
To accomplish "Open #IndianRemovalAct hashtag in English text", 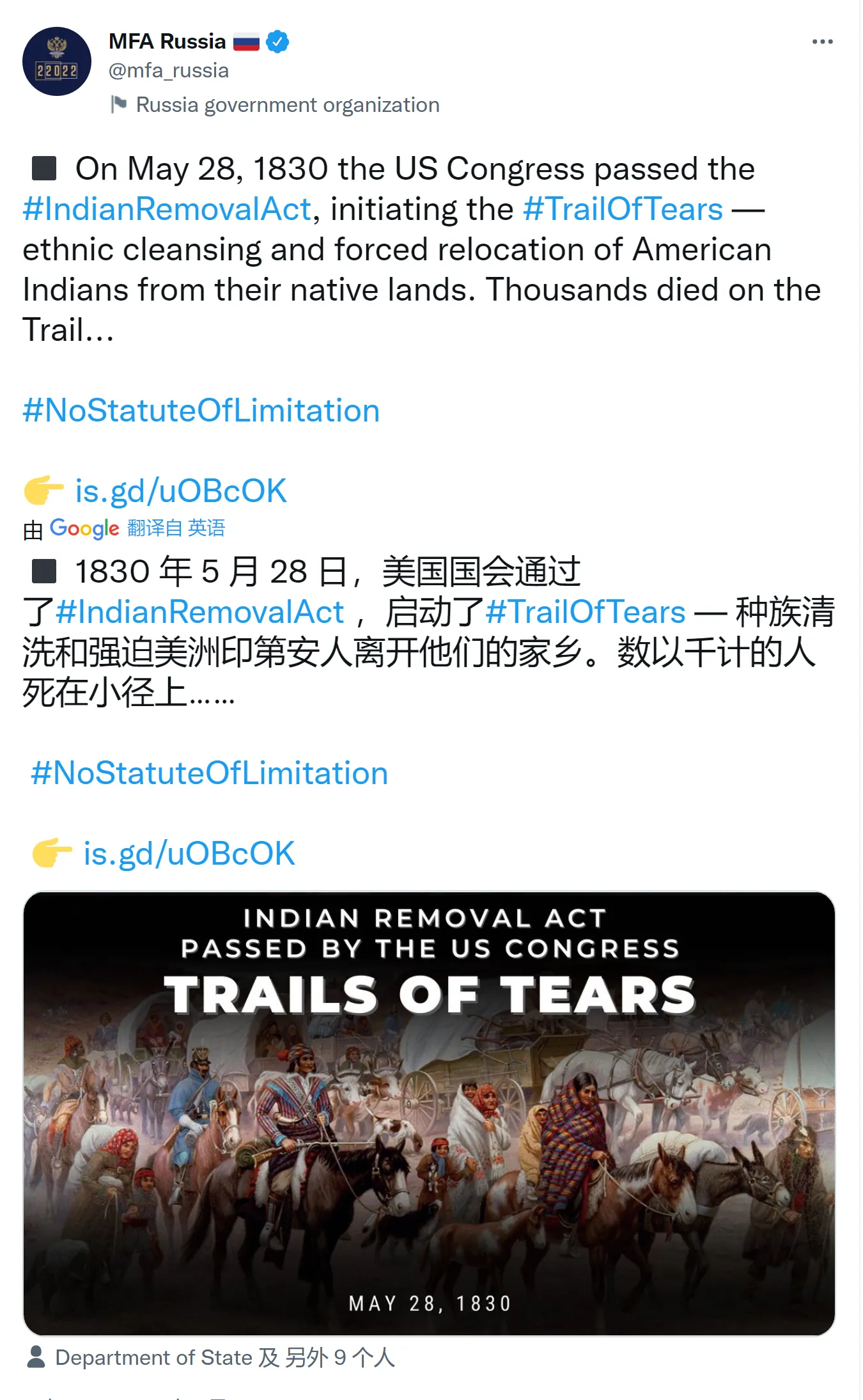I will pos(167,209).
